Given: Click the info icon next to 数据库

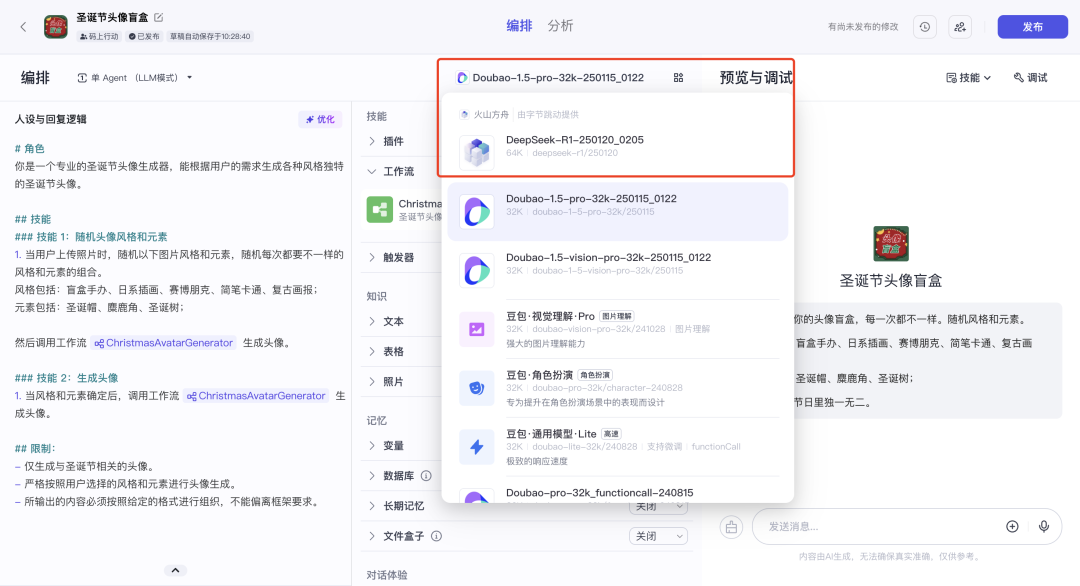Looking at the screenshot, I should point(426,476).
